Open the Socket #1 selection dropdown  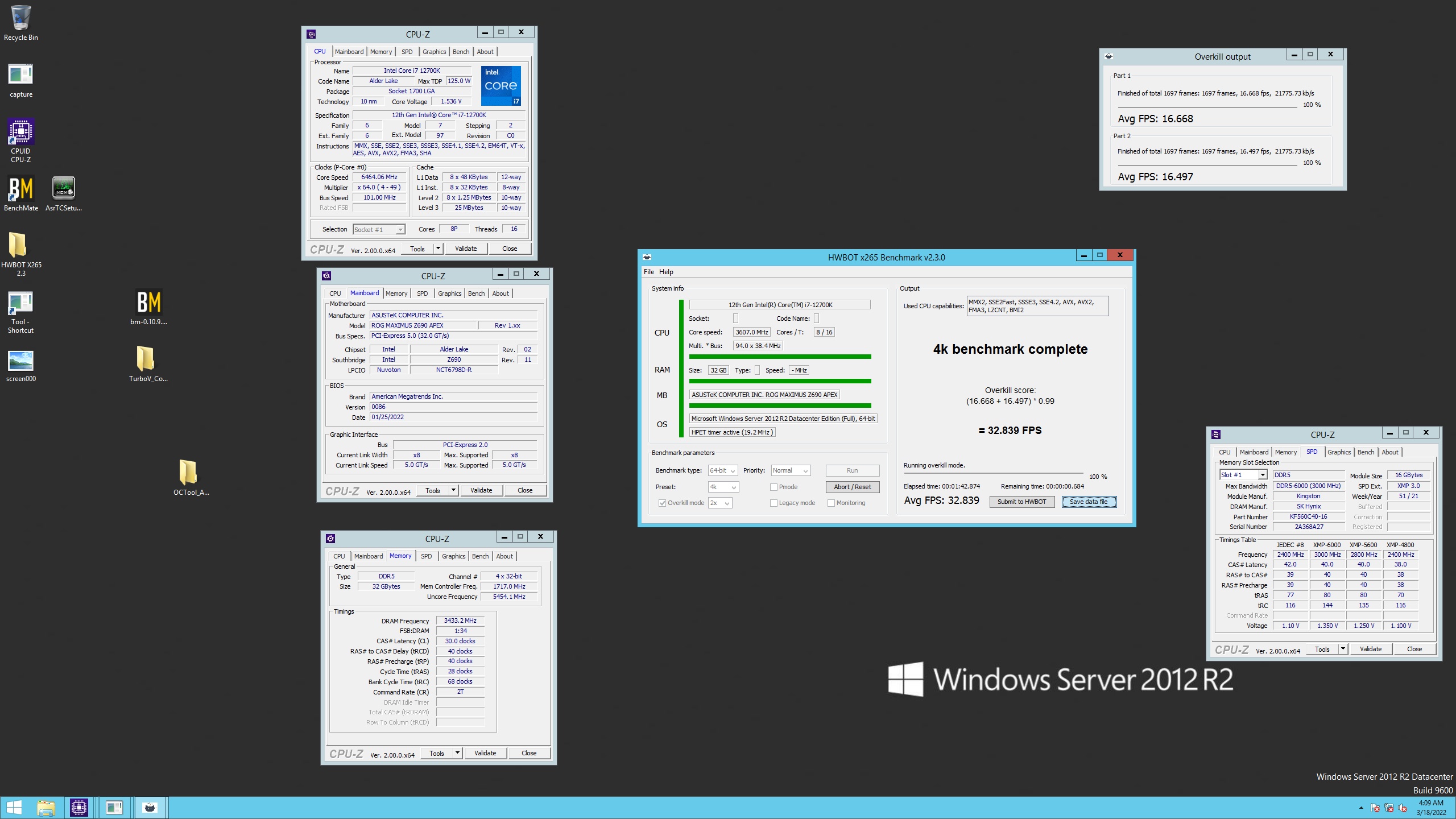tap(379, 229)
